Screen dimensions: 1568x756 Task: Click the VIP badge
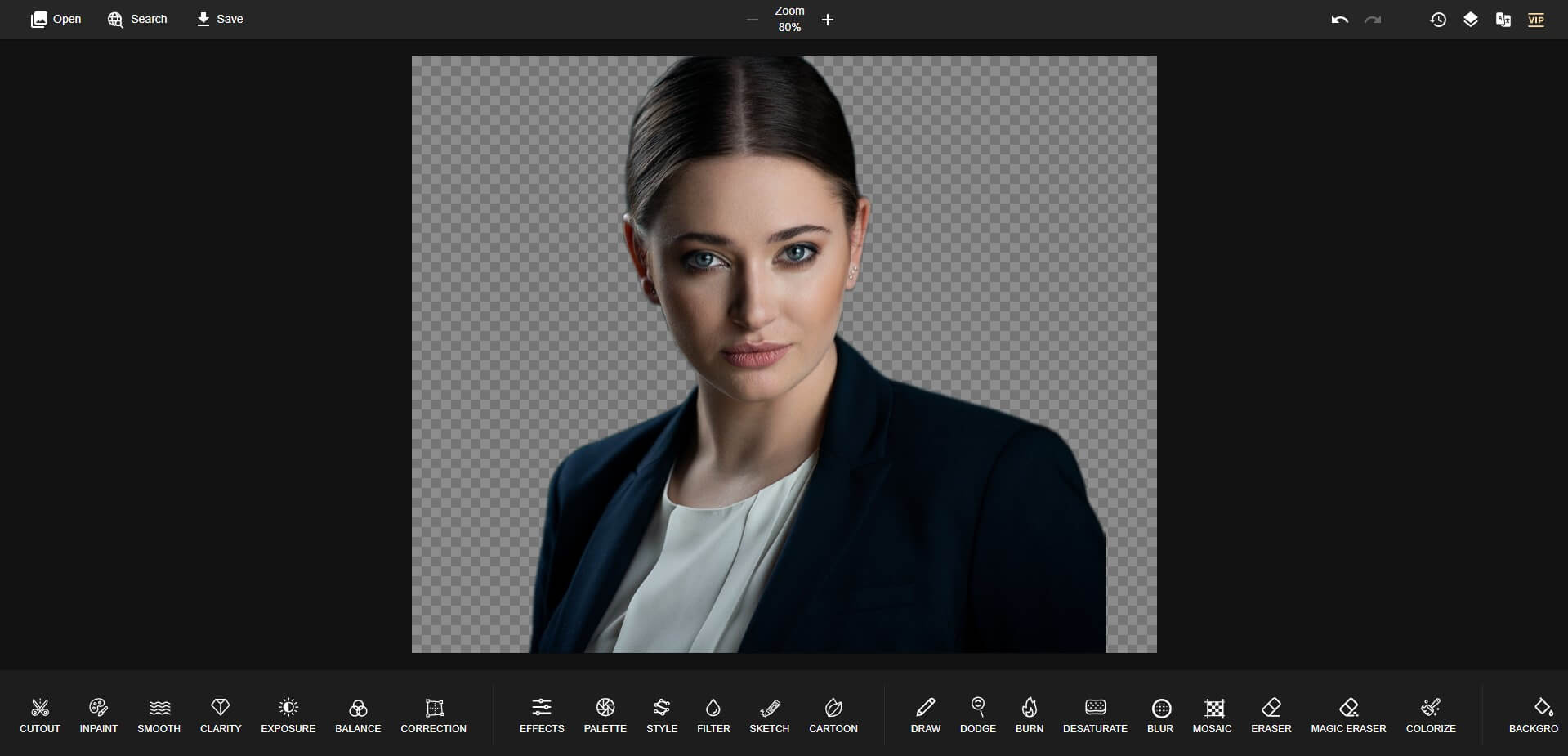pos(1536,19)
